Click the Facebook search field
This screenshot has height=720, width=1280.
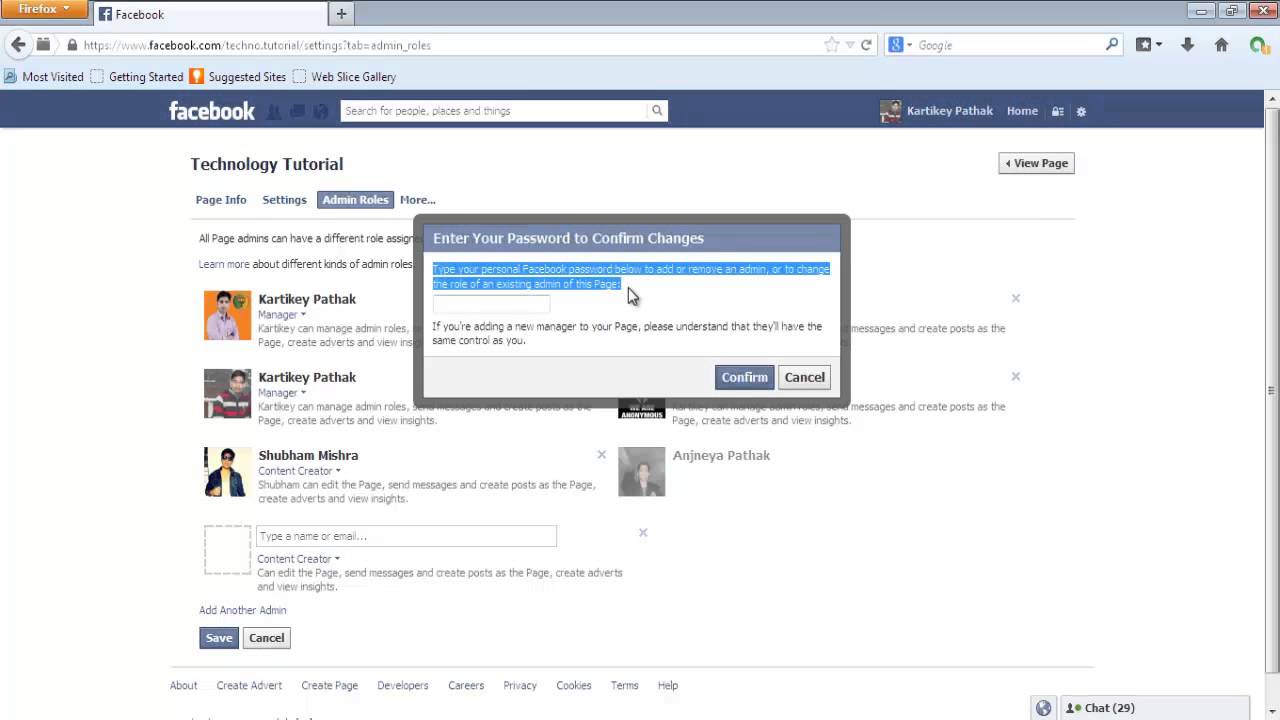494,111
